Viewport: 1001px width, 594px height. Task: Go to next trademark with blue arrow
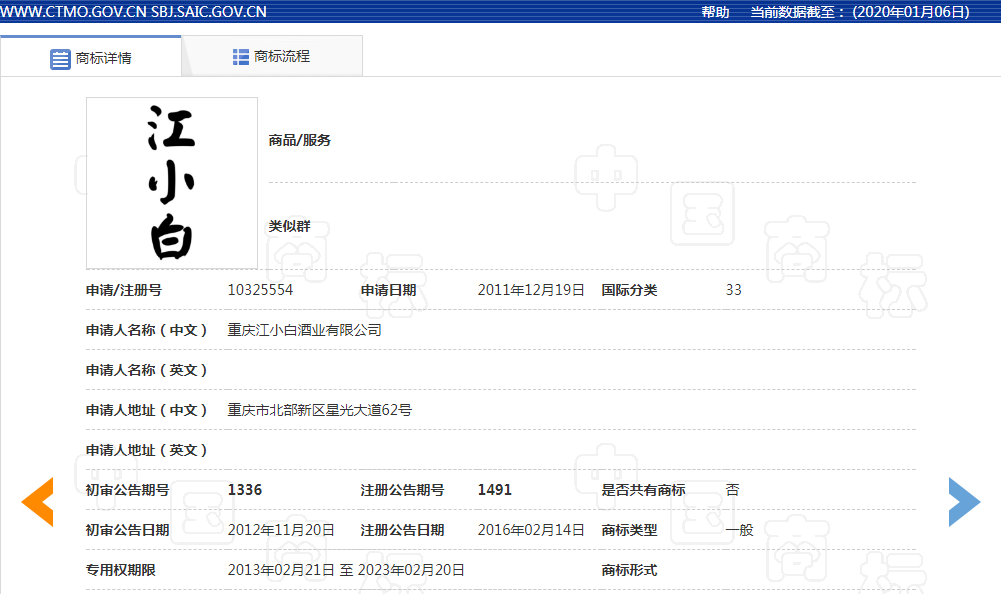[964, 502]
